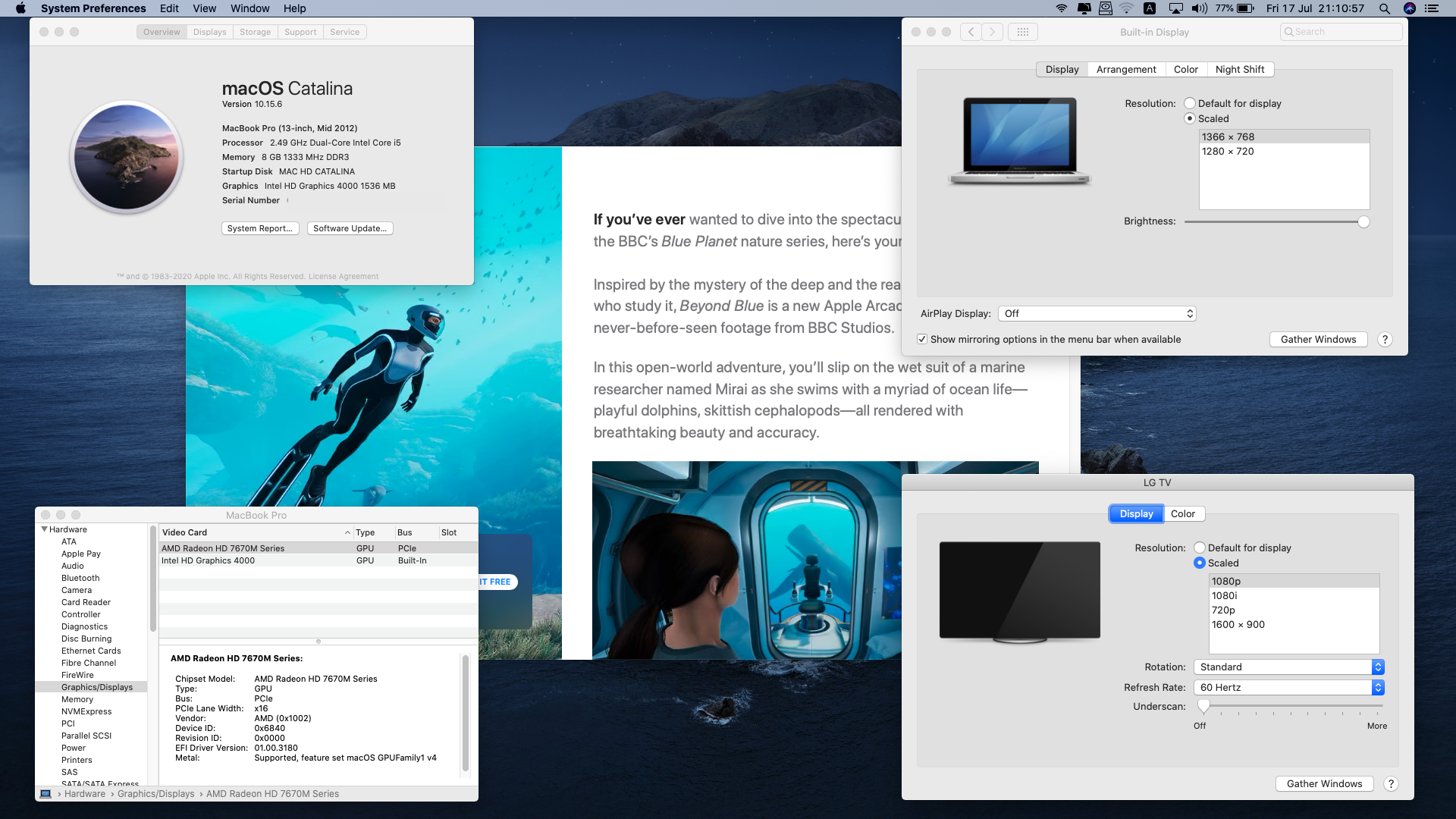This screenshot has width=1456, height=819.
Task: Select 1280 × 720 resolution
Action: (1284, 151)
